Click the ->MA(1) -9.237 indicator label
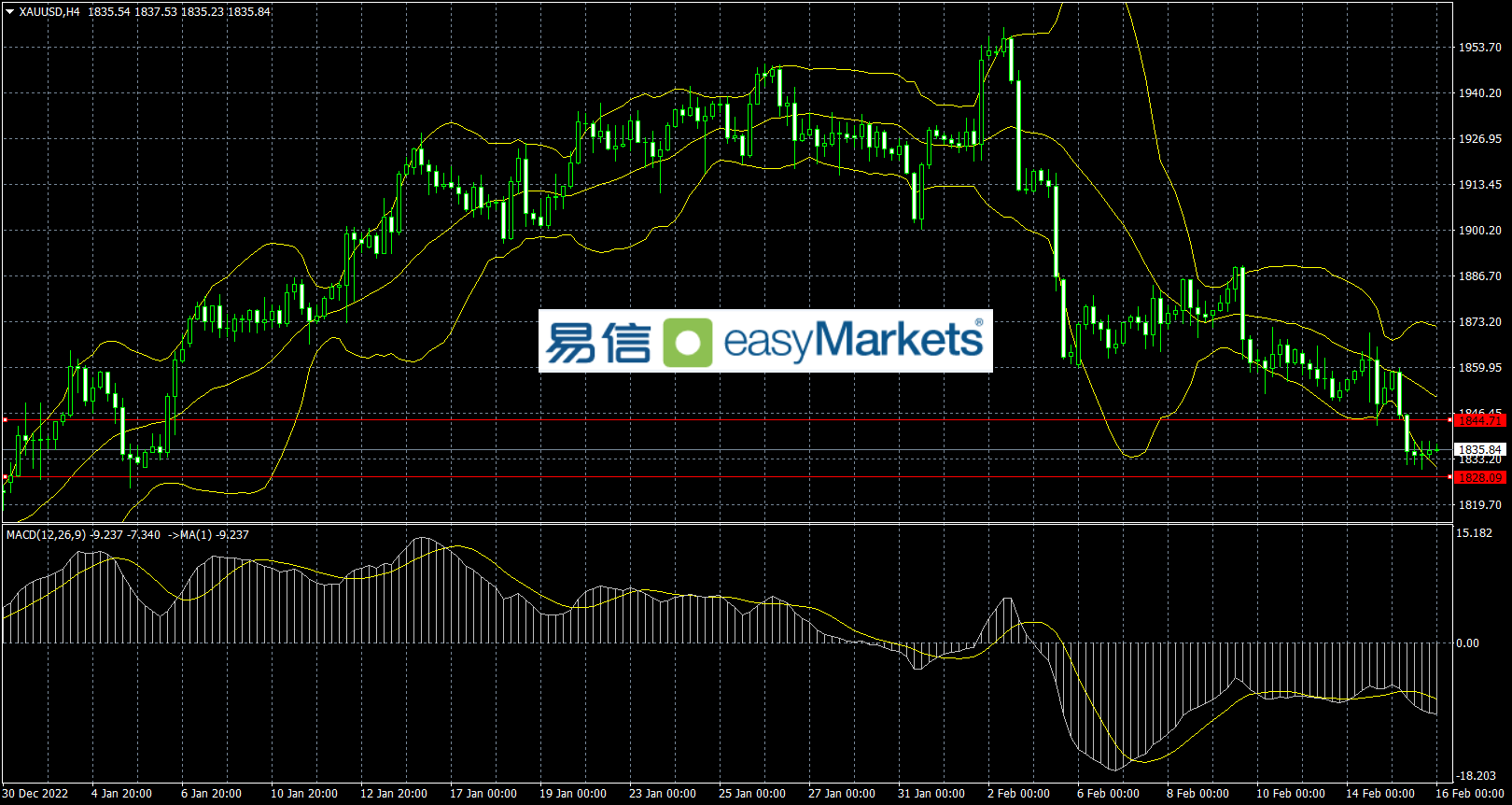This screenshot has width=1512, height=805. coord(208,535)
